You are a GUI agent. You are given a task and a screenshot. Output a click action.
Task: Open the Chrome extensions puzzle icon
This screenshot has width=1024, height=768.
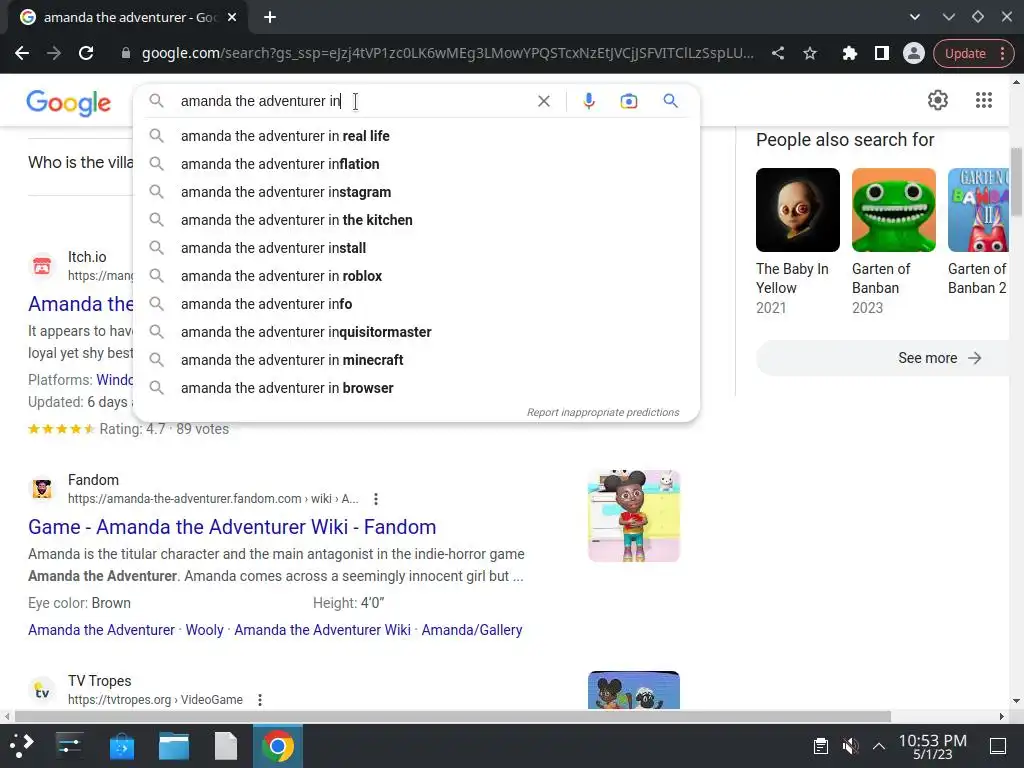[x=849, y=54]
